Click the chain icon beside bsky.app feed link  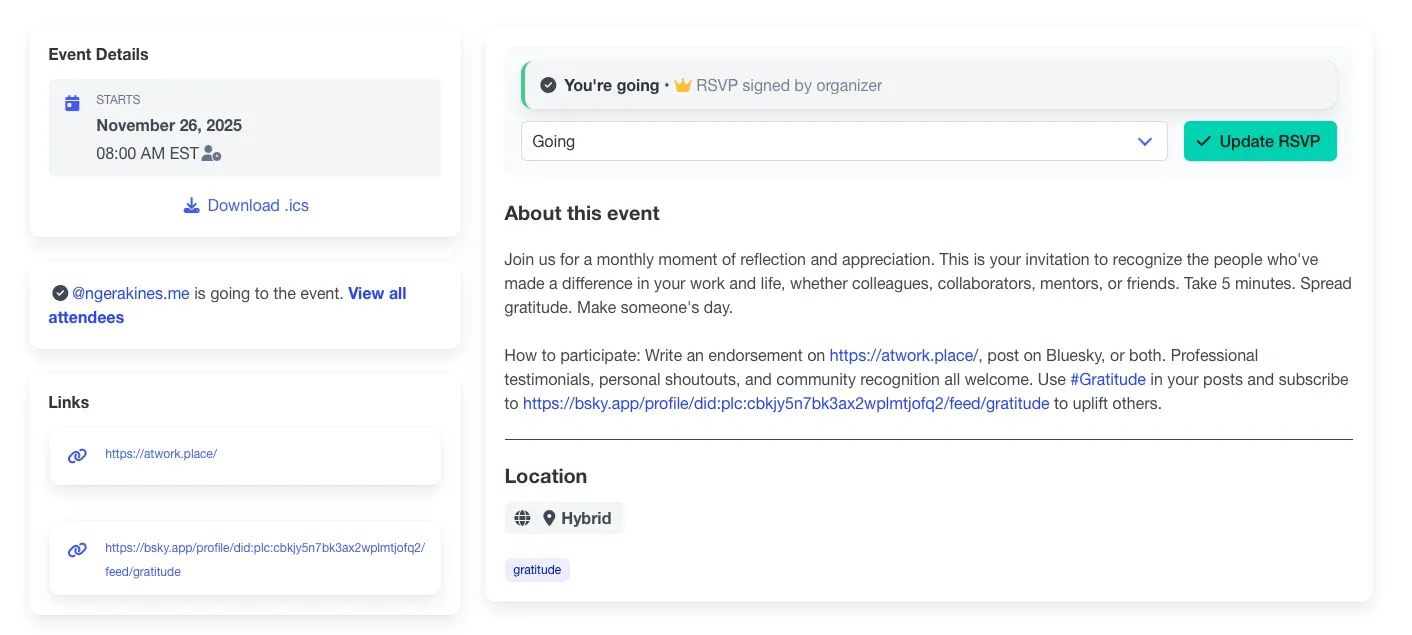(x=77, y=550)
